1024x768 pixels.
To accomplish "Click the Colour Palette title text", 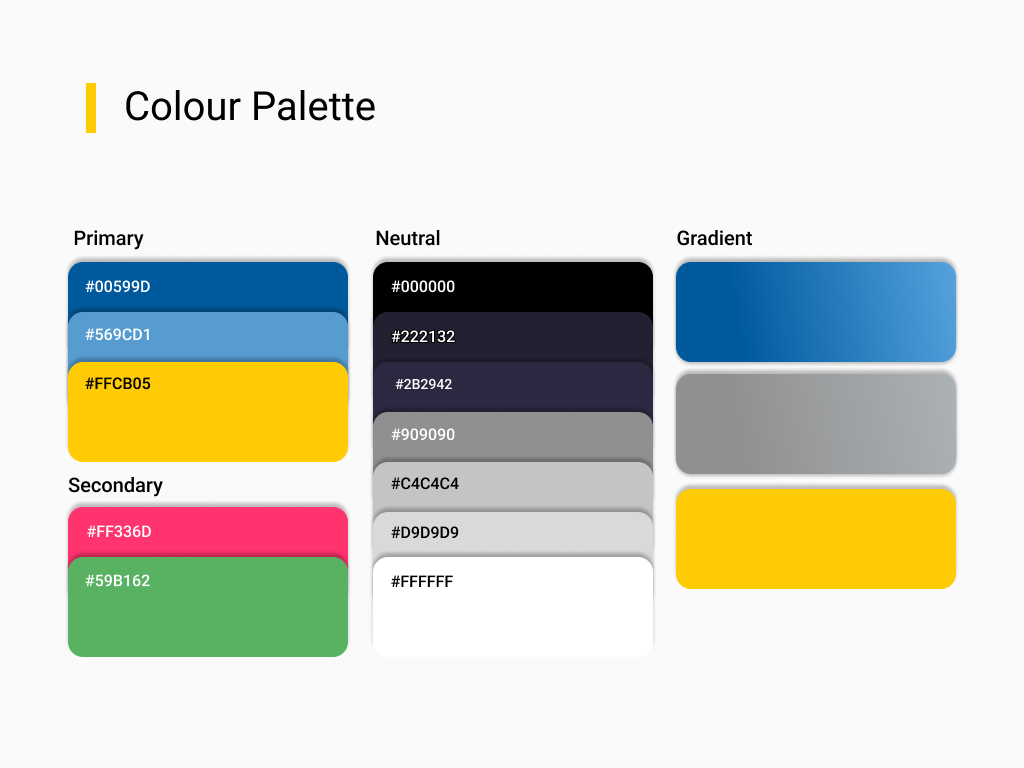I will tap(250, 106).
